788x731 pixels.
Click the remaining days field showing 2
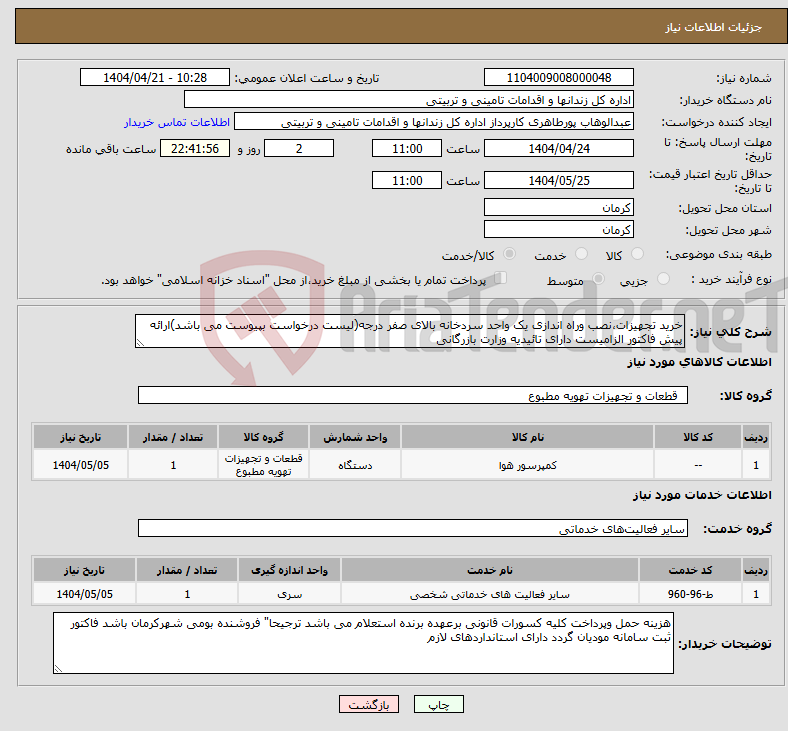click(299, 148)
